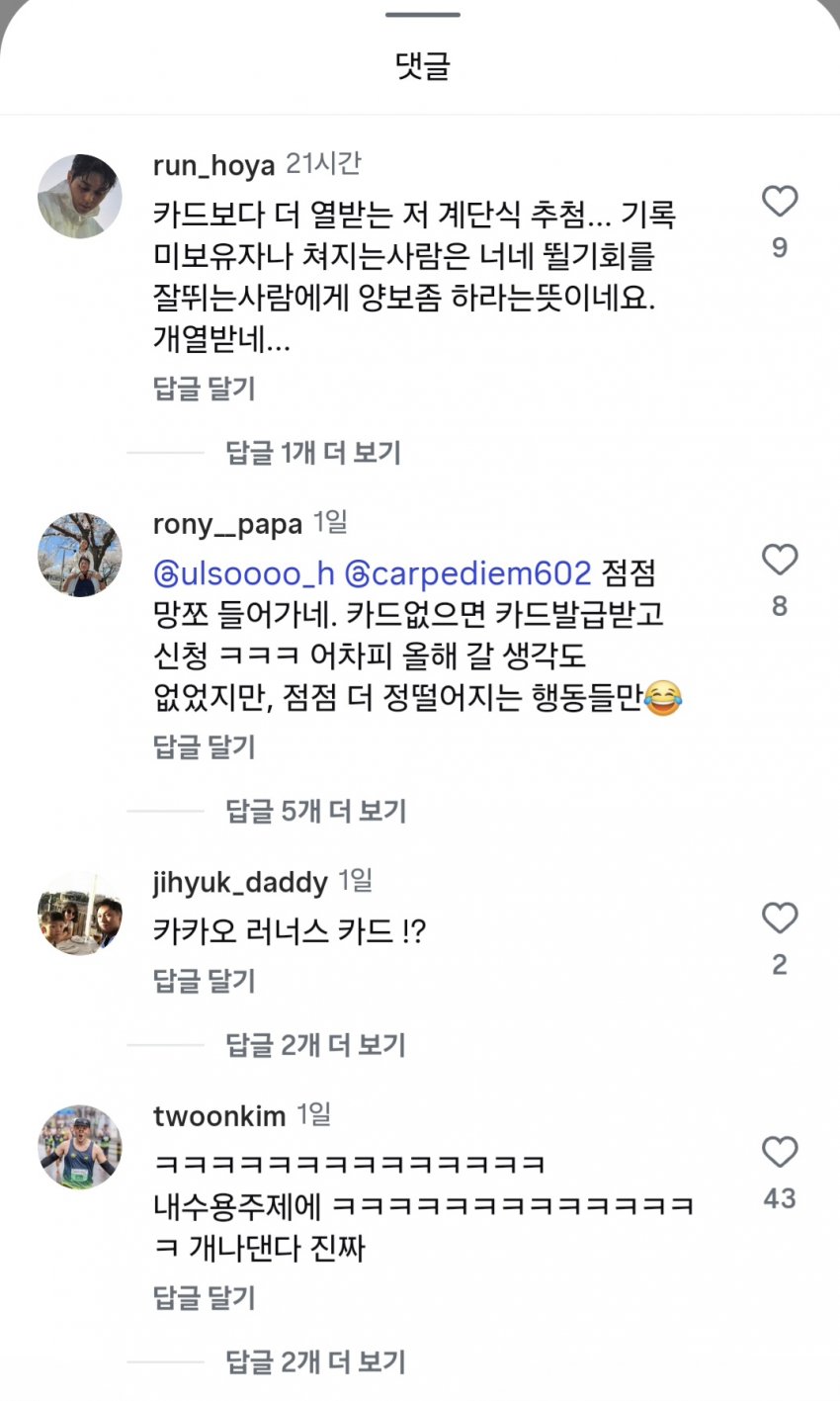840x1401 pixels.
Task: Tap the run_hoya username
Action: click(x=213, y=165)
